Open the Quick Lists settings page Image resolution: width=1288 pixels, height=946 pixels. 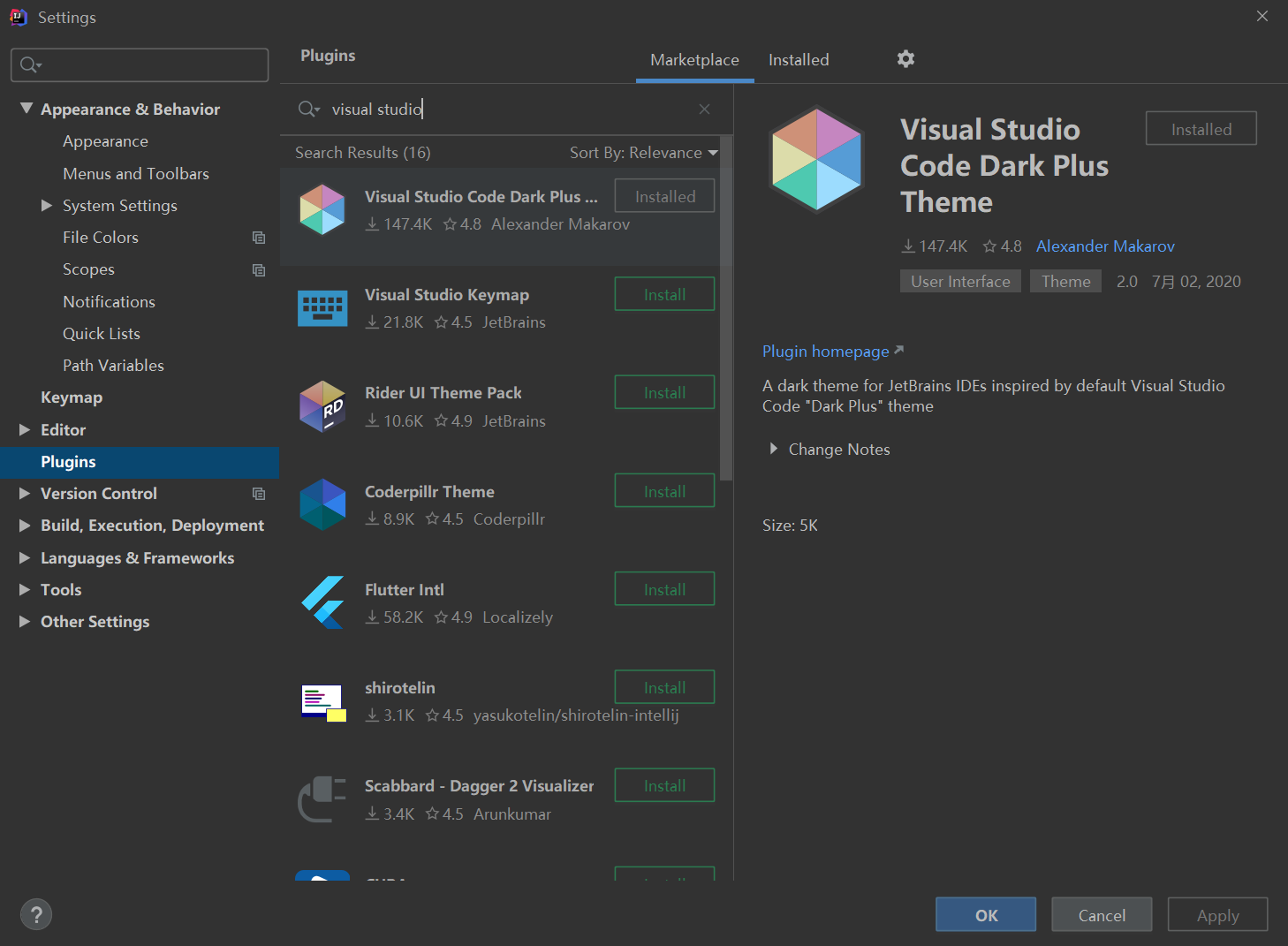(x=102, y=334)
